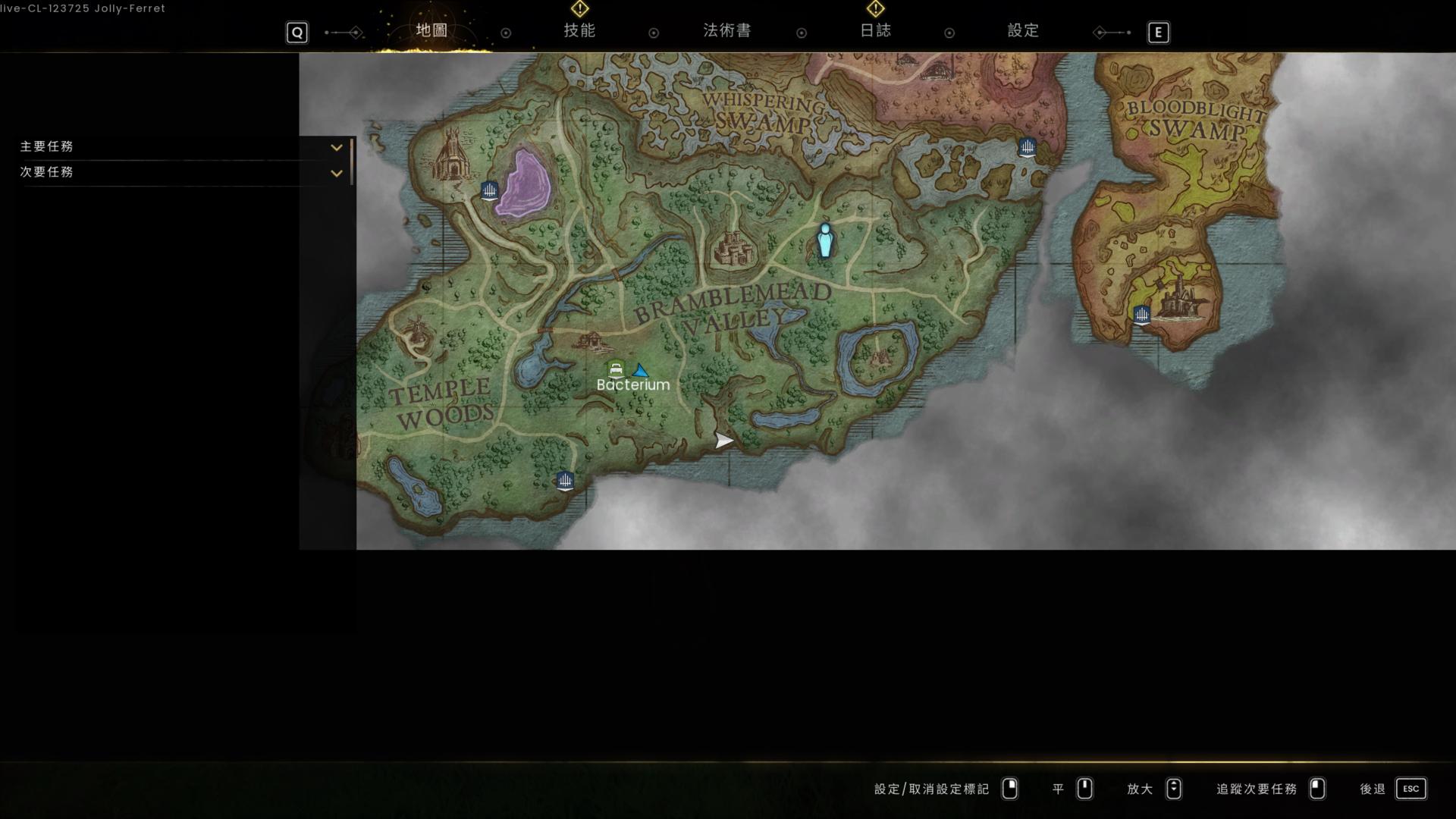The image size is (1456, 819).
Task: Click the scroll-wheel icon beside 放大
Action: point(1174,789)
